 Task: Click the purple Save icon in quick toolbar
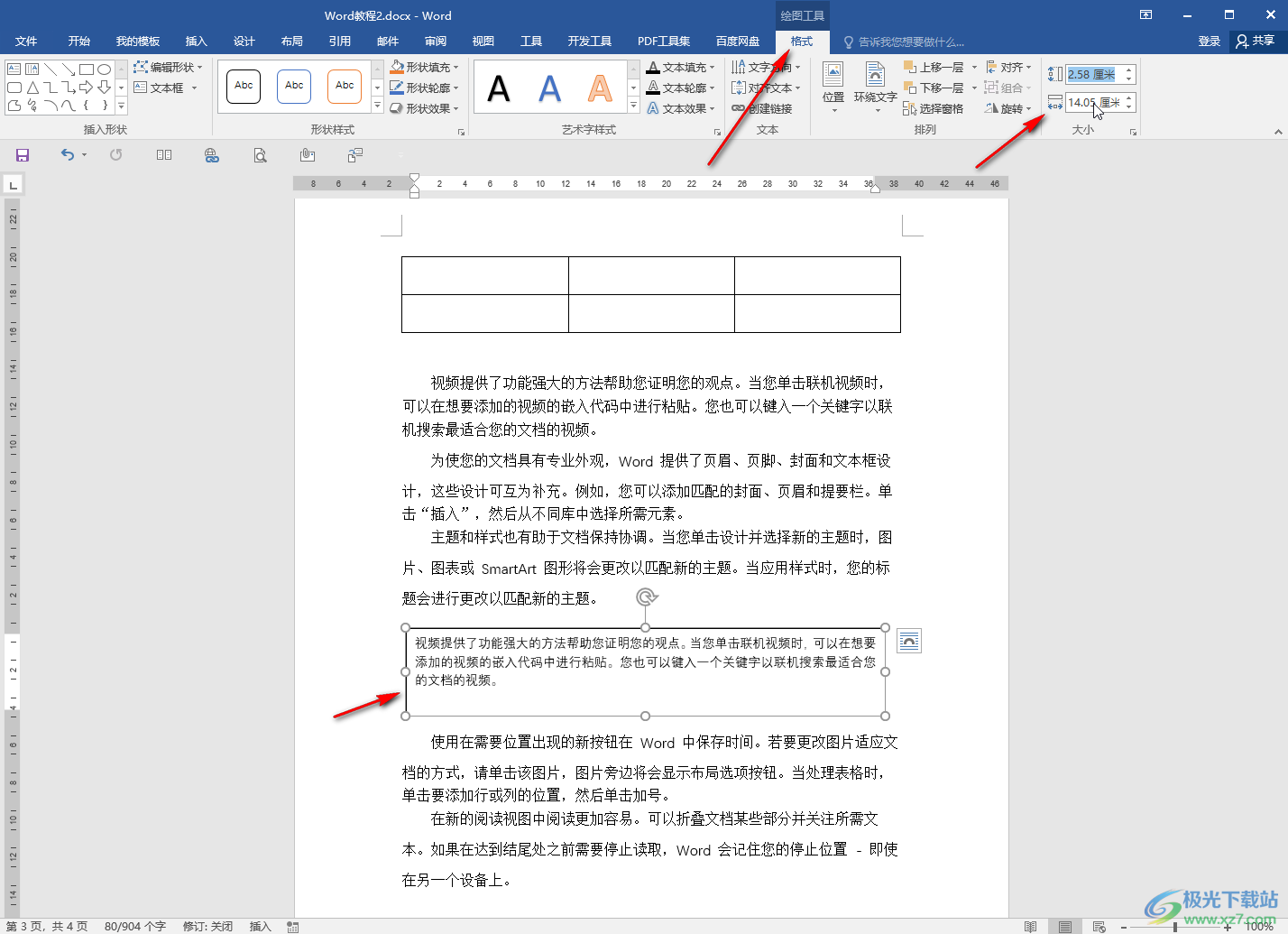pyautogui.click(x=23, y=155)
